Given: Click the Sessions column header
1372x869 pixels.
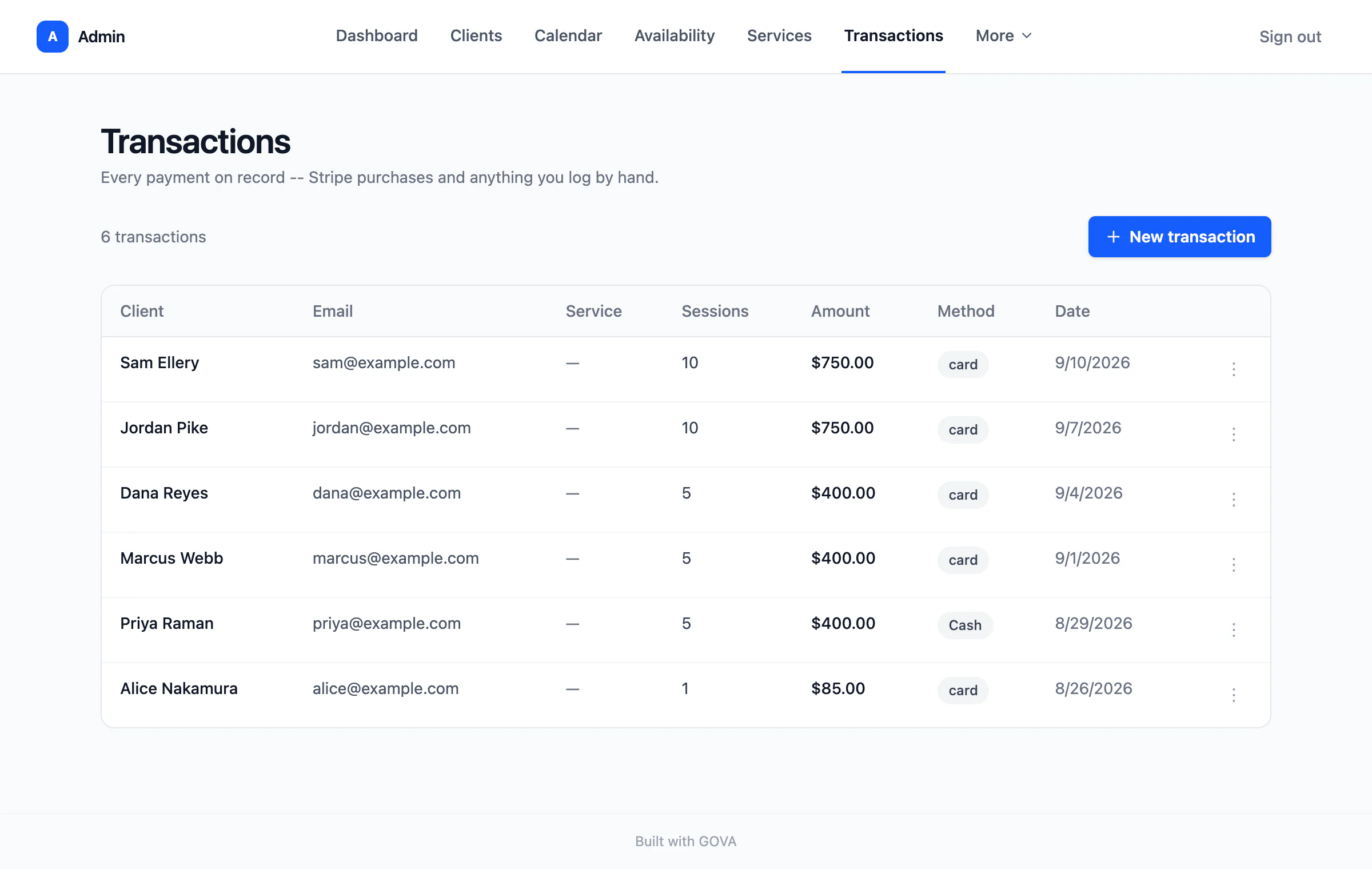Looking at the screenshot, I should (x=715, y=311).
